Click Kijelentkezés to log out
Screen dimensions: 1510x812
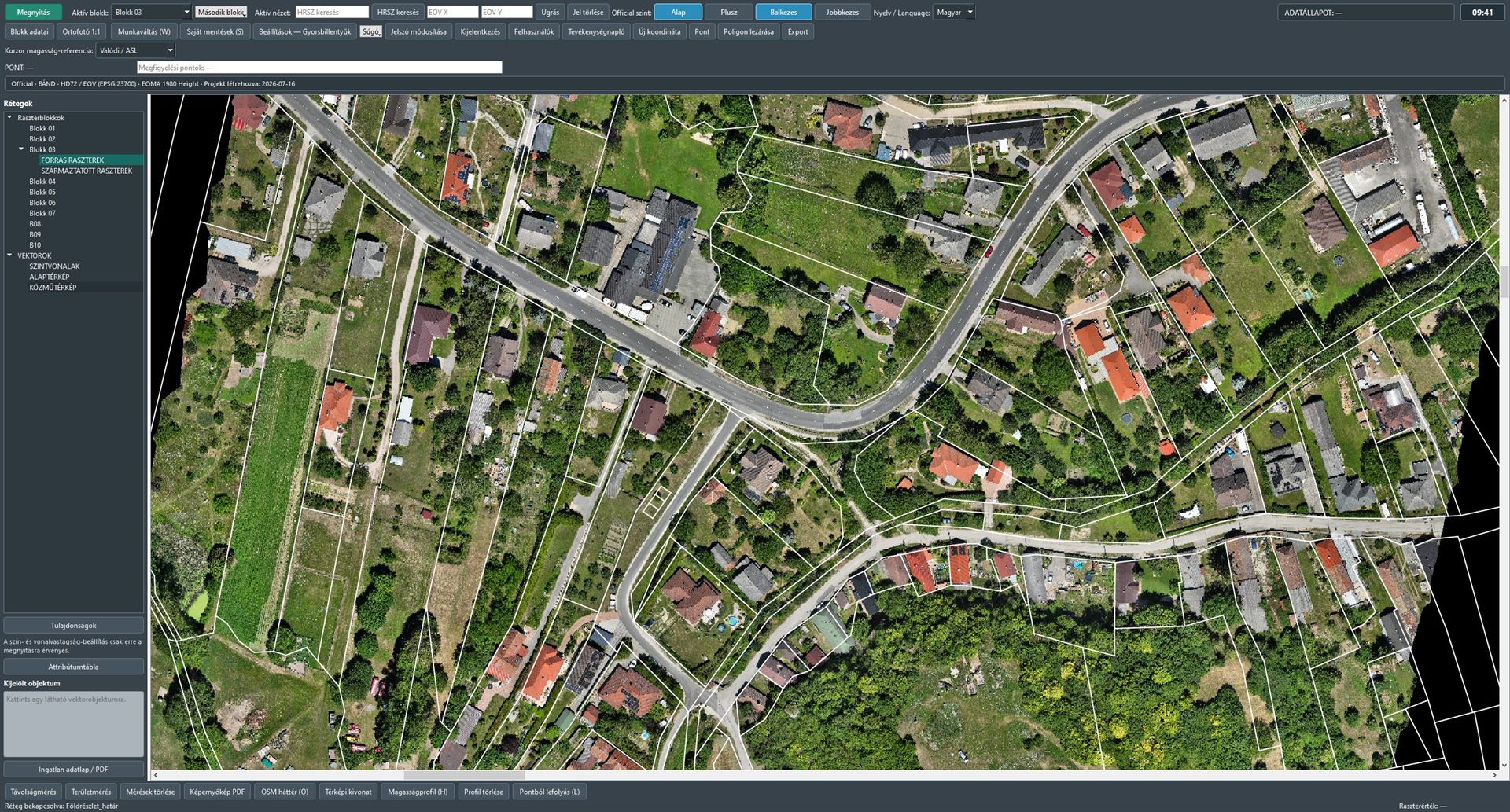click(480, 32)
